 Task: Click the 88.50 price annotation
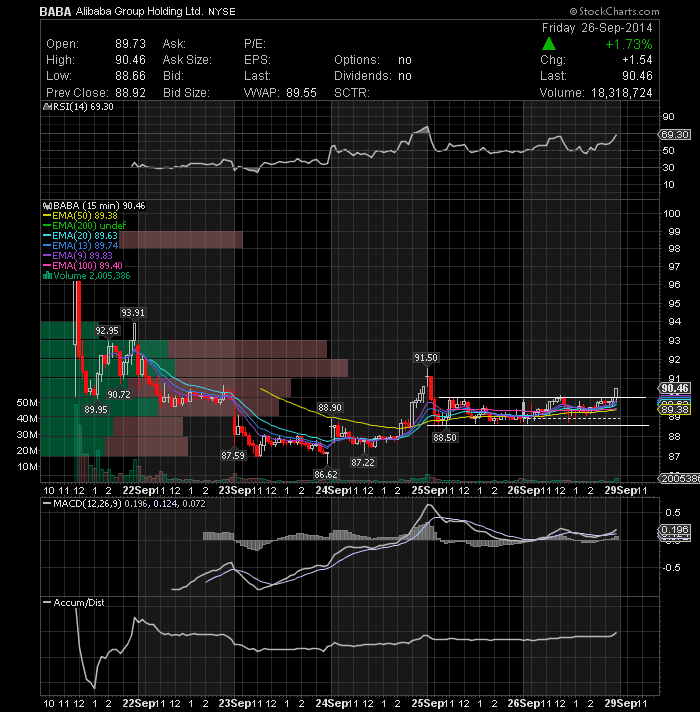click(444, 437)
